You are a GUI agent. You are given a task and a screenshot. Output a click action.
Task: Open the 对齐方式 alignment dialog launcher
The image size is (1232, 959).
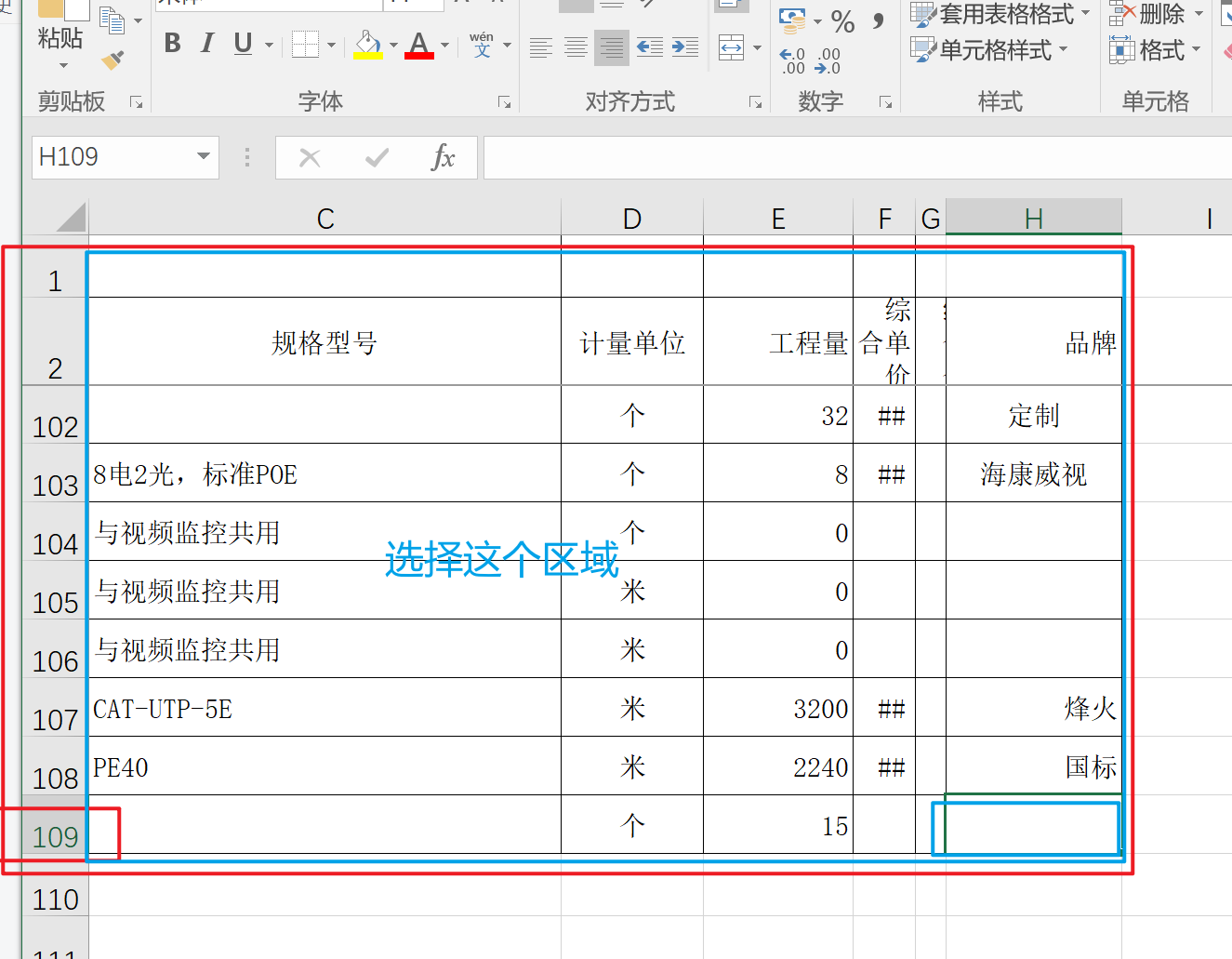(756, 102)
